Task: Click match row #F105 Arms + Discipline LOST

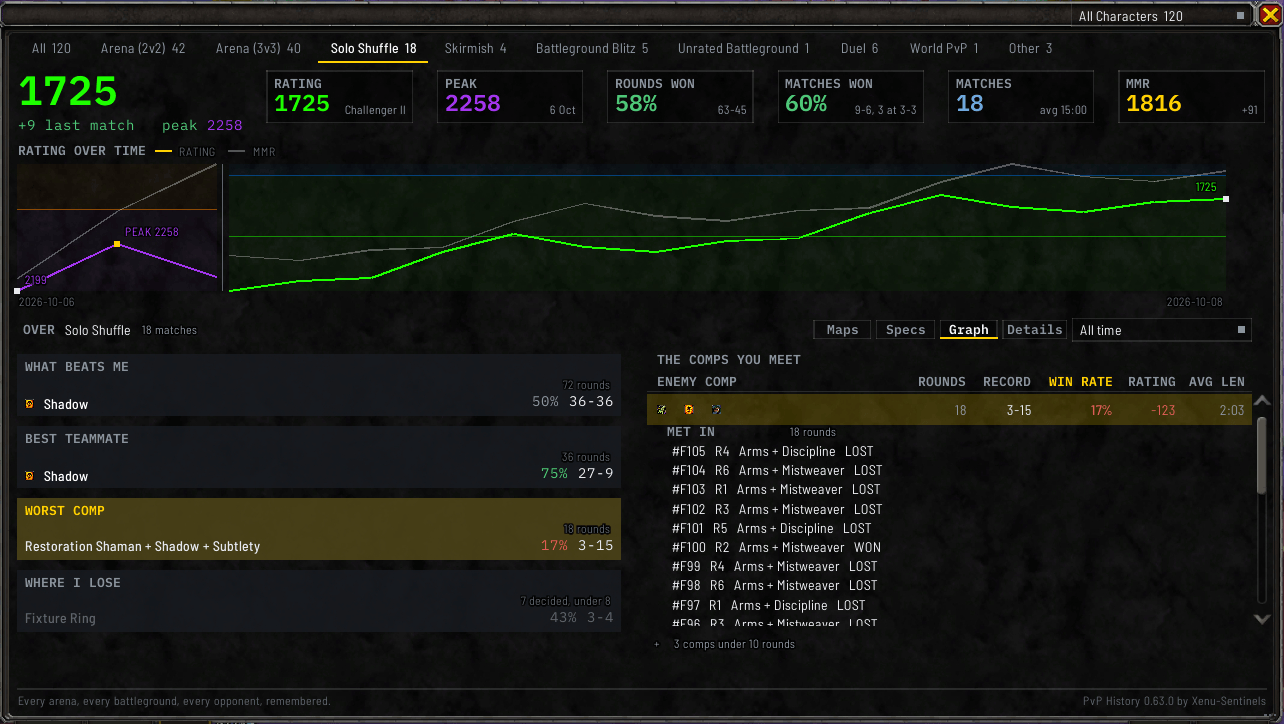Action: click(772, 451)
